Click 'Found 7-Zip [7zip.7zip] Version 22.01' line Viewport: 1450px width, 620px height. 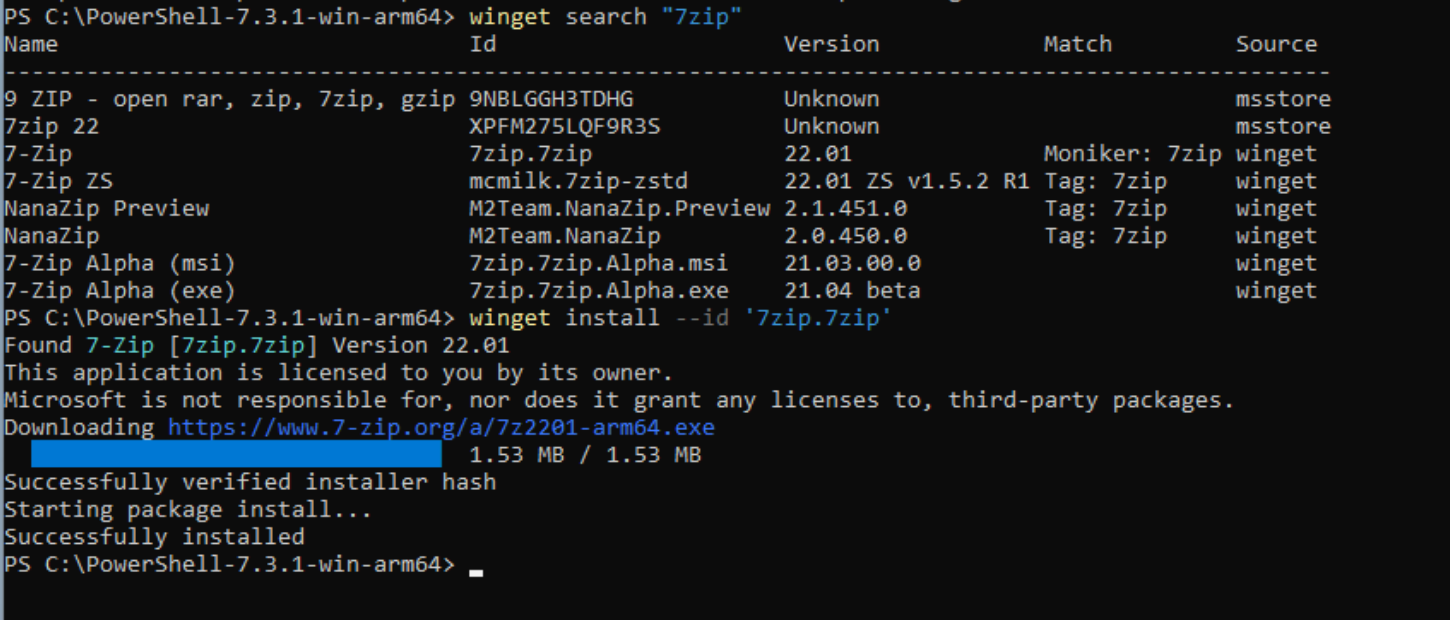257,346
